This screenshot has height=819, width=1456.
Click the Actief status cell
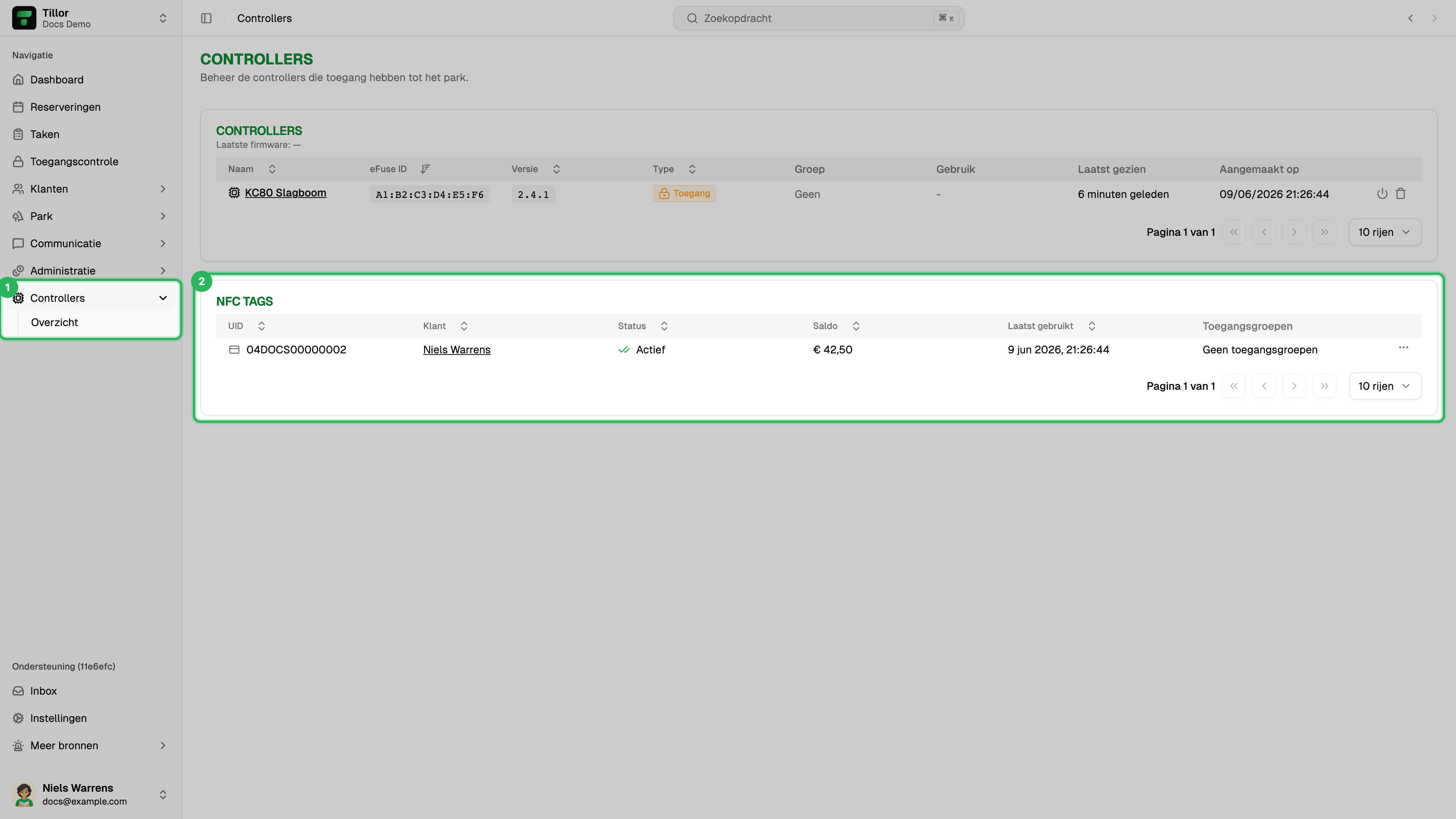[642, 350]
